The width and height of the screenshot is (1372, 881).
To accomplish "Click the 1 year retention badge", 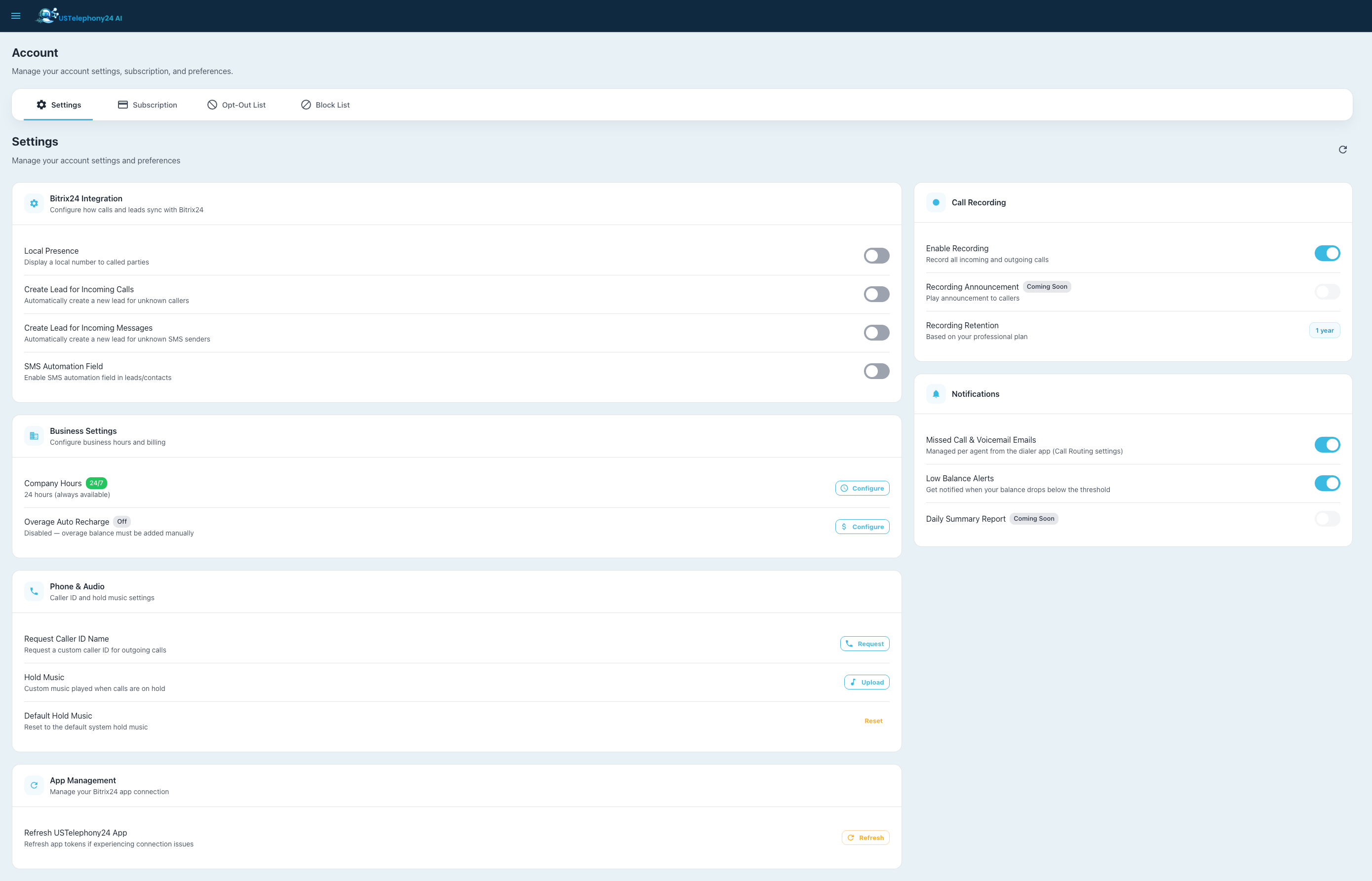I will (x=1324, y=331).
